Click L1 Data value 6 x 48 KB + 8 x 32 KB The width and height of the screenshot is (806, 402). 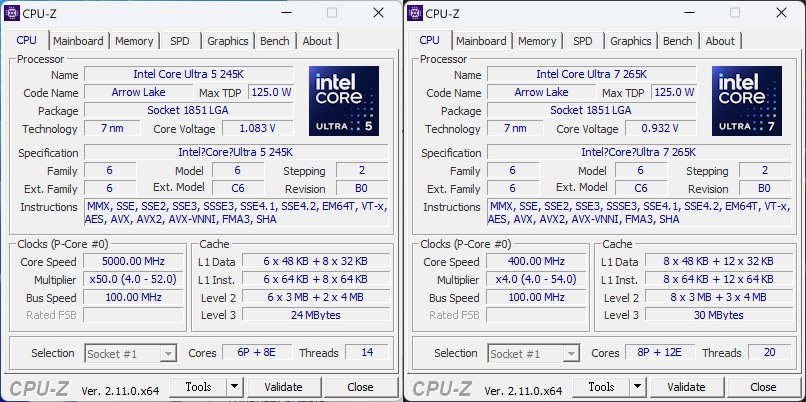(x=316, y=262)
